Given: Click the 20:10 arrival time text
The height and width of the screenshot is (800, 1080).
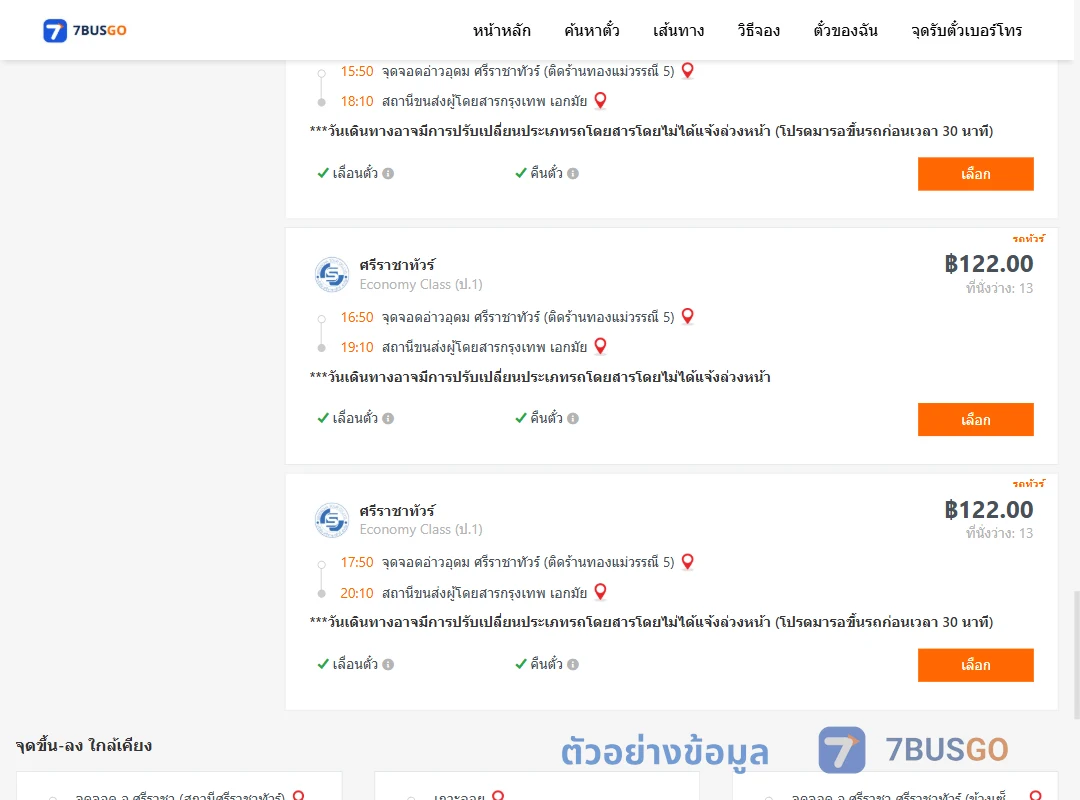Looking at the screenshot, I should coord(357,593).
